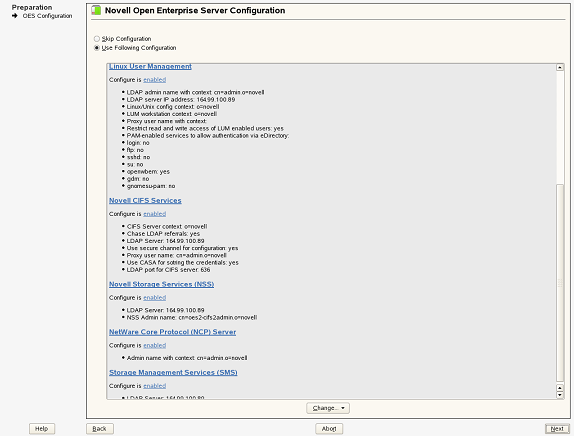Click LDAP port for CIFS server line

pos(168,270)
